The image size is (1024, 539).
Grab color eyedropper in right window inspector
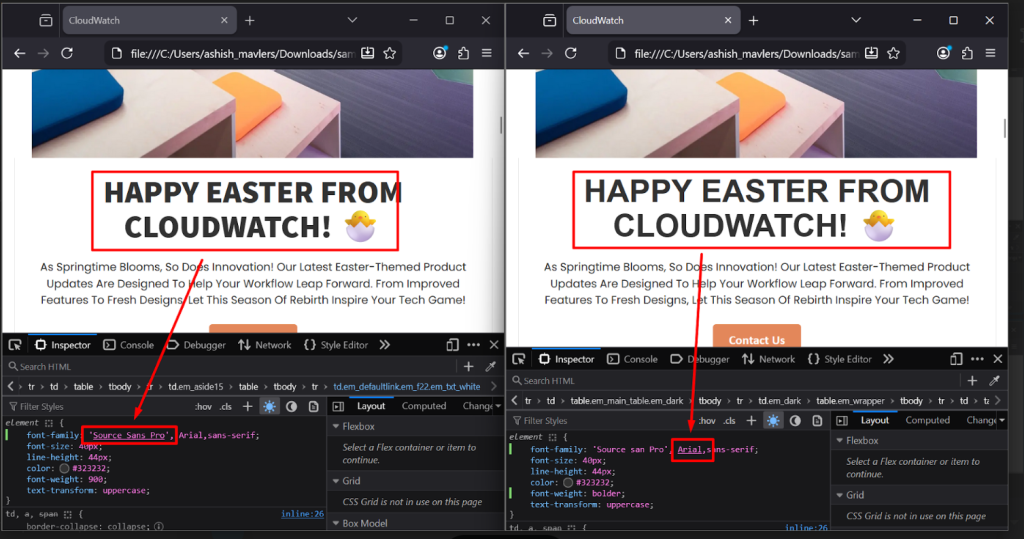coord(995,380)
